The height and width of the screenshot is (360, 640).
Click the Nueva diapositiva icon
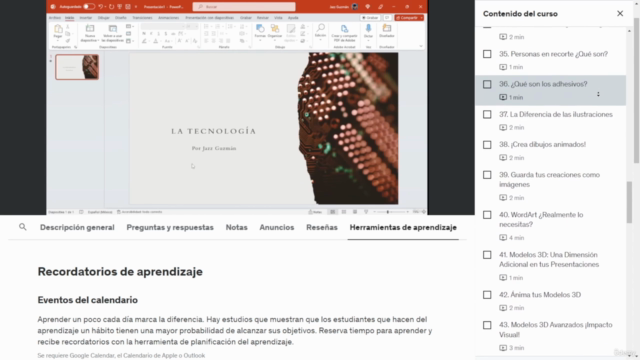click(x=89, y=29)
